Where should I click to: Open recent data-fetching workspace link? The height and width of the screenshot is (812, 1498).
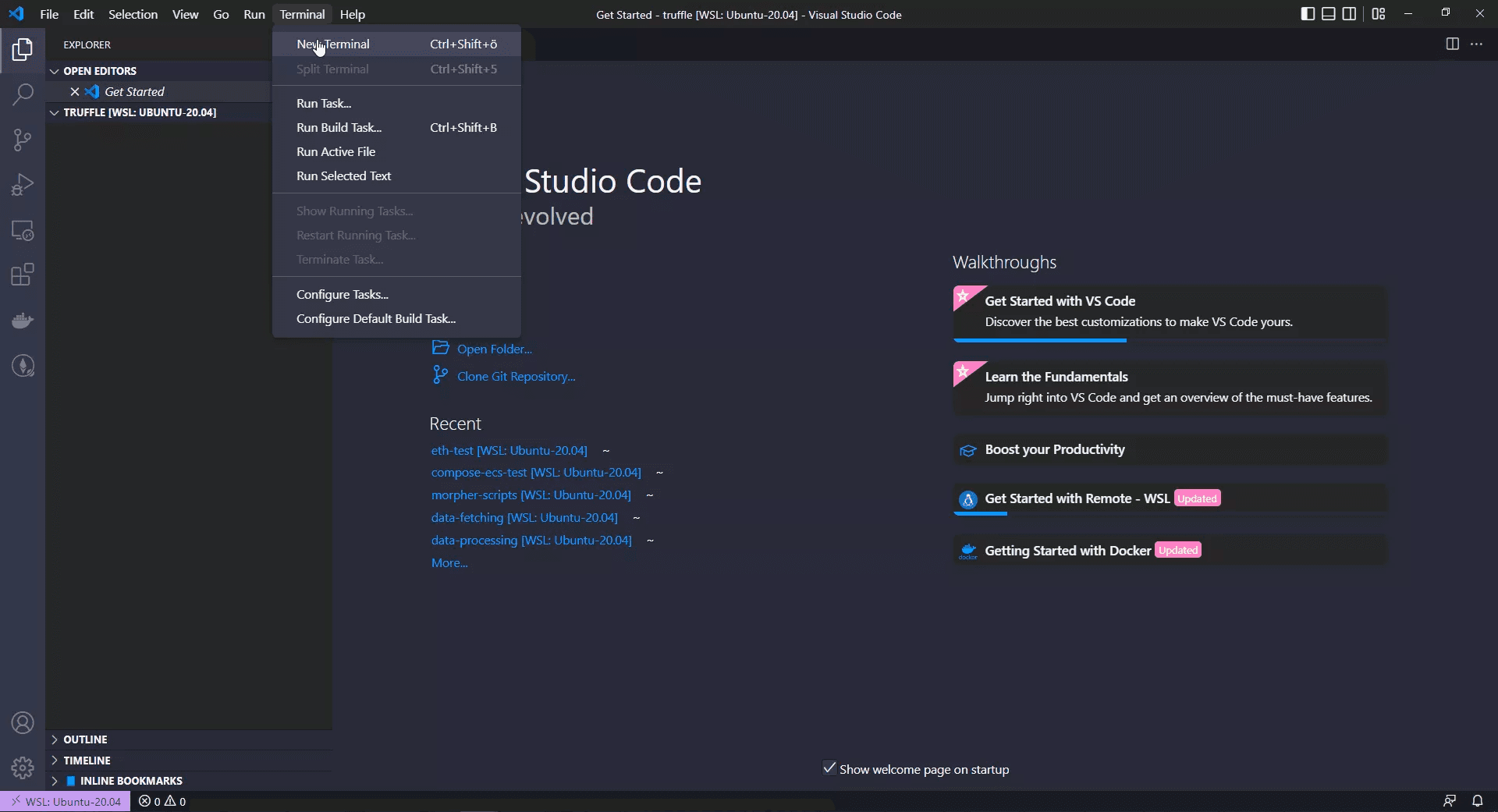524,517
